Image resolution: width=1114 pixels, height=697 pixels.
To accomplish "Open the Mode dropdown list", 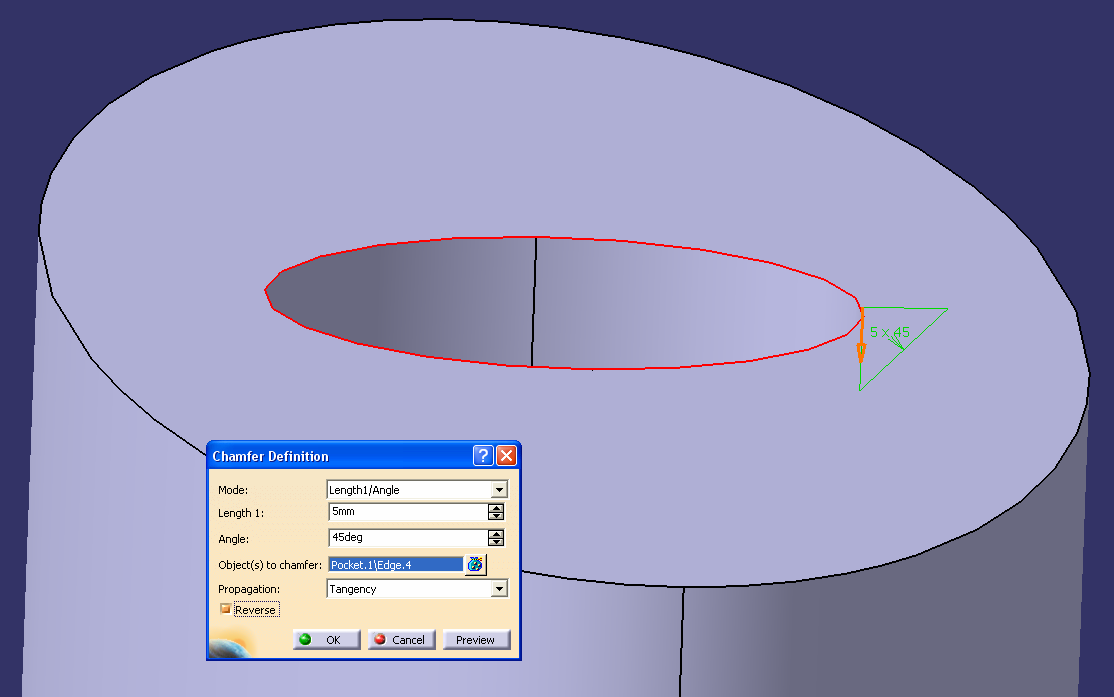I will pyautogui.click(x=499, y=490).
